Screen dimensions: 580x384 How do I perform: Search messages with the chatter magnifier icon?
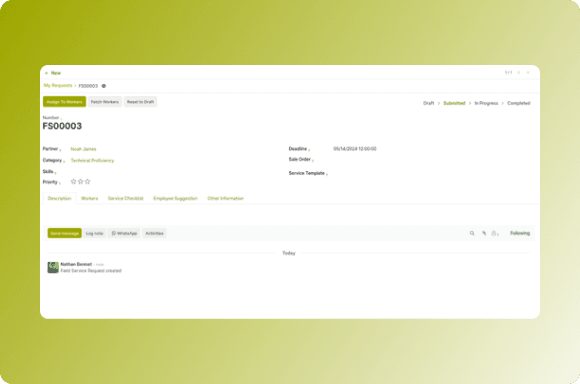coord(472,233)
